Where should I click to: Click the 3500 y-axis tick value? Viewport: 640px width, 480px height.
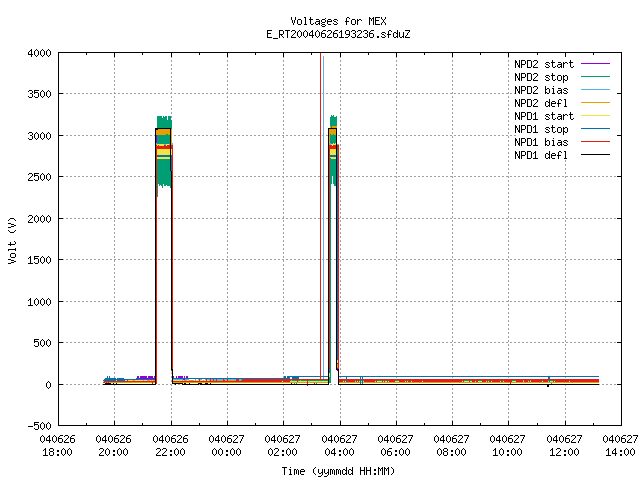pyautogui.click(x=40, y=94)
